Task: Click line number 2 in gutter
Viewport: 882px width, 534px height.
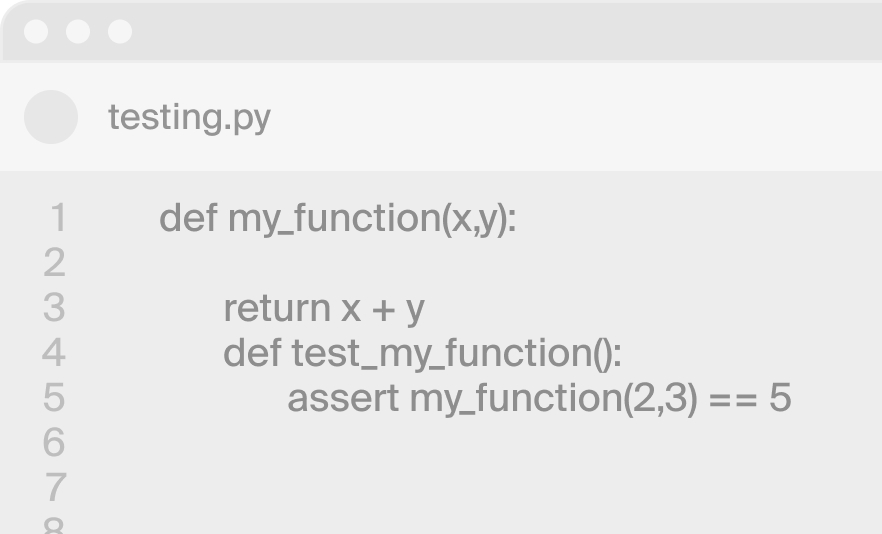Action: tap(55, 263)
